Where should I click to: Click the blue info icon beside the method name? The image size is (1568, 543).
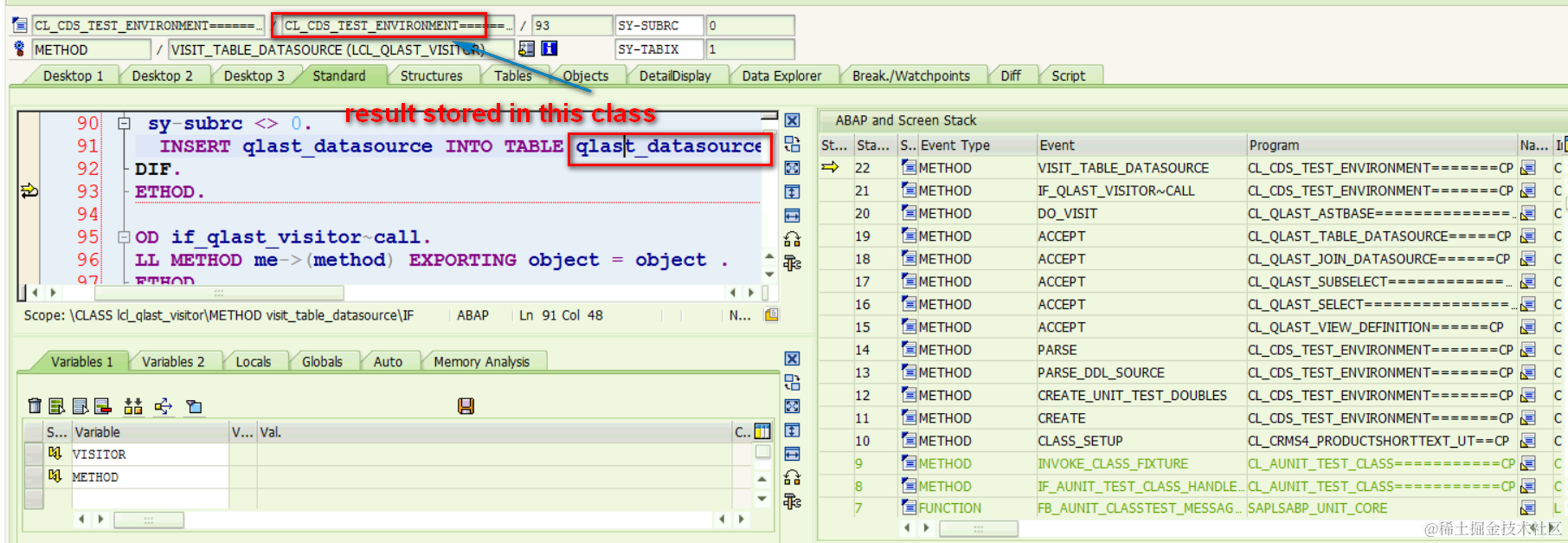point(549,48)
